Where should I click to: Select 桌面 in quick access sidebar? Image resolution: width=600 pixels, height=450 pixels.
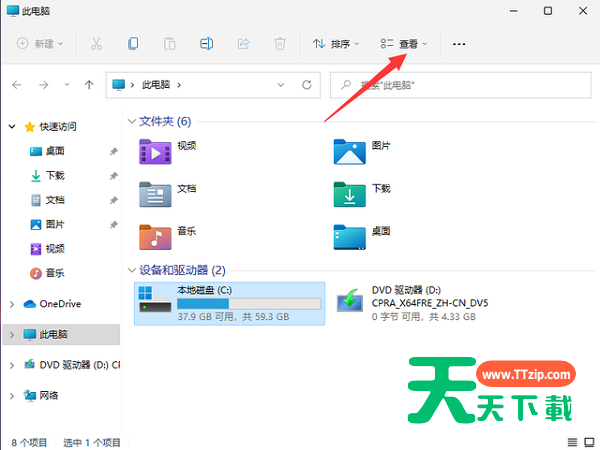[55, 151]
